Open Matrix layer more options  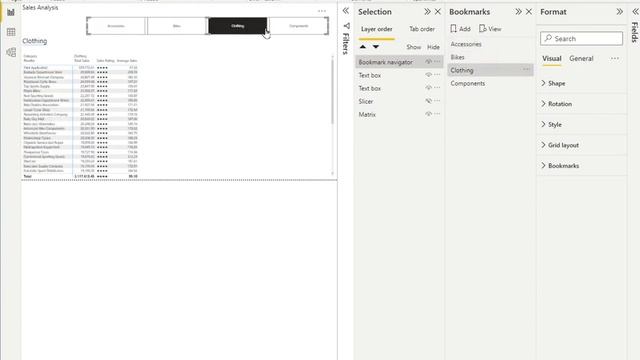(438, 114)
